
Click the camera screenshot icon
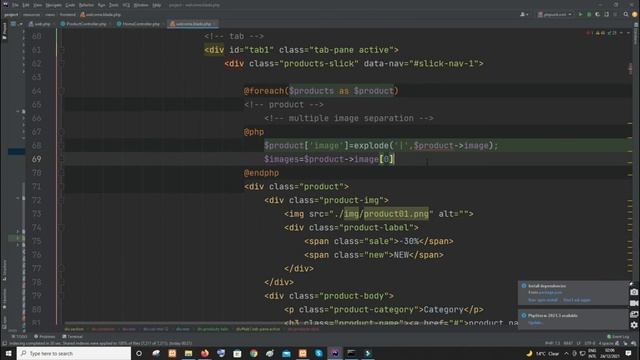(x=634, y=292)
